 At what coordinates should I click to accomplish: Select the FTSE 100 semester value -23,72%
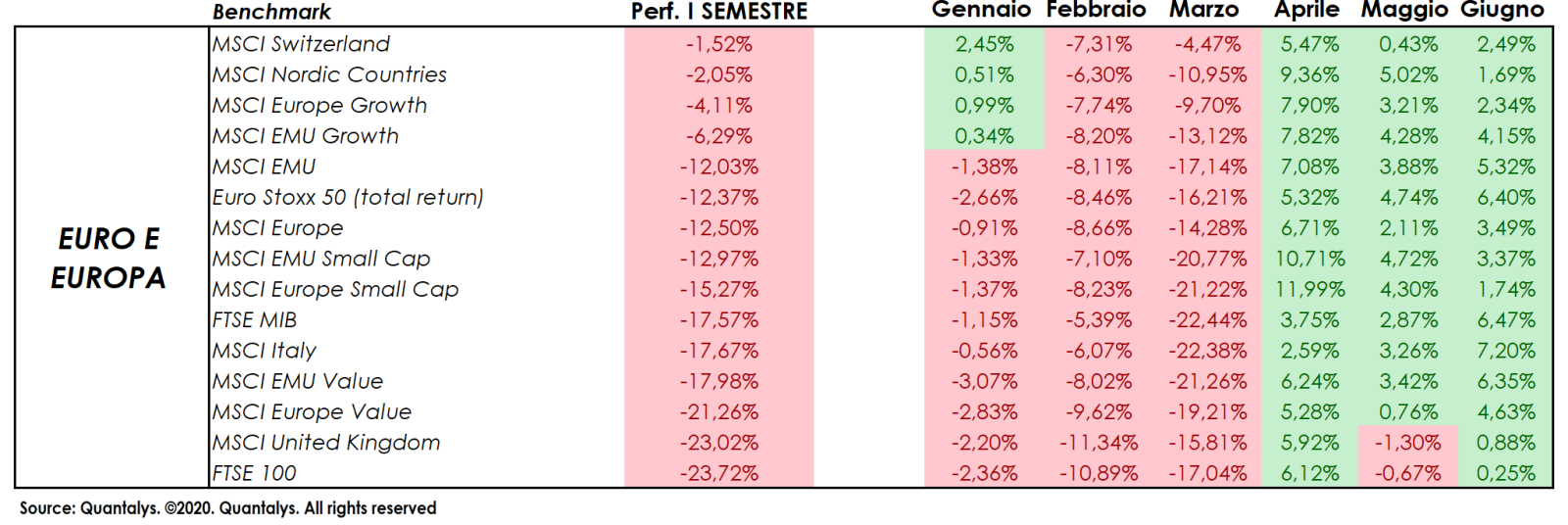point(719,473)
